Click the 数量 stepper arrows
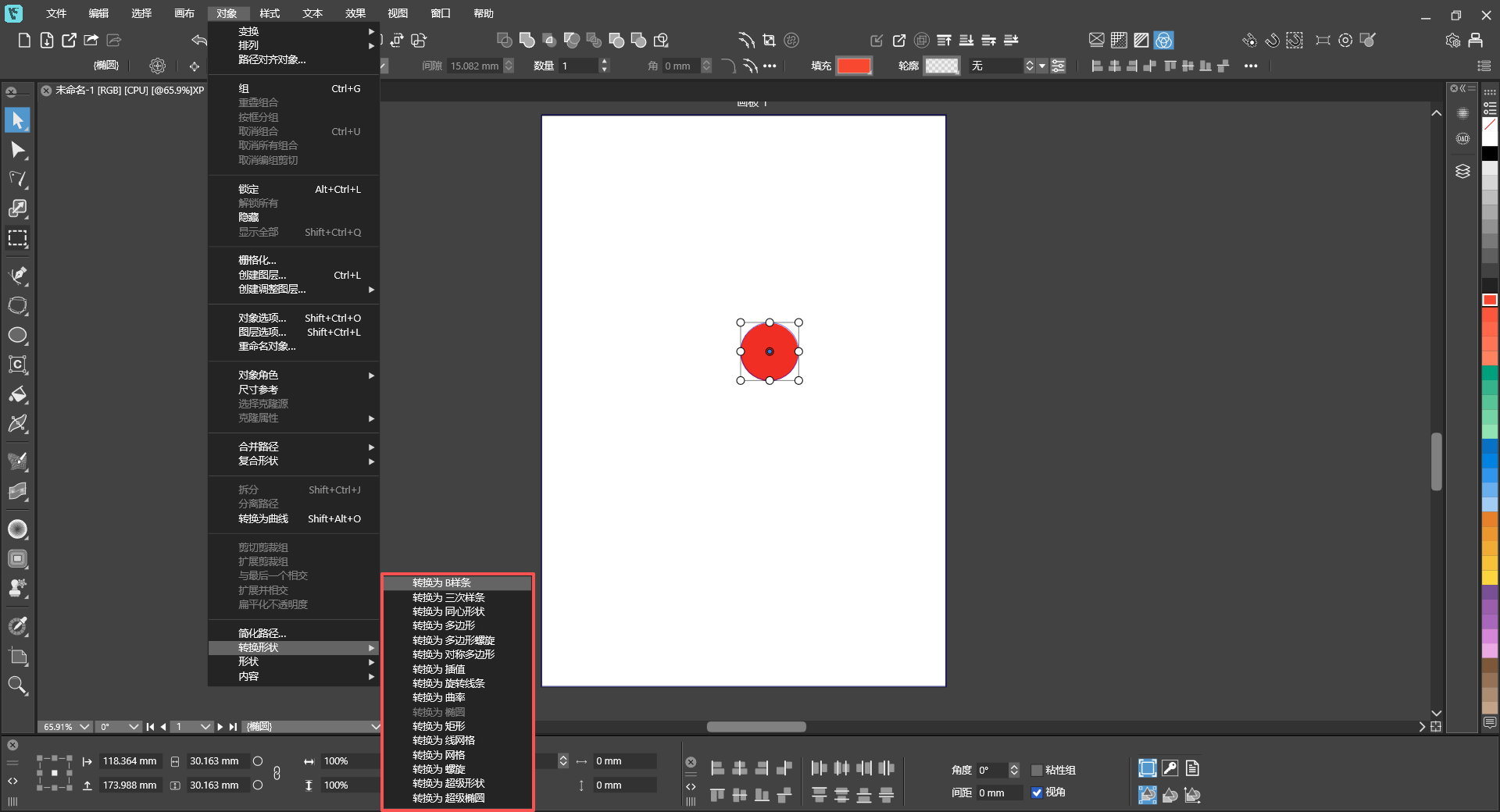Image resolution: width=1500 pixels, height=812 pixels. [604, 66]
